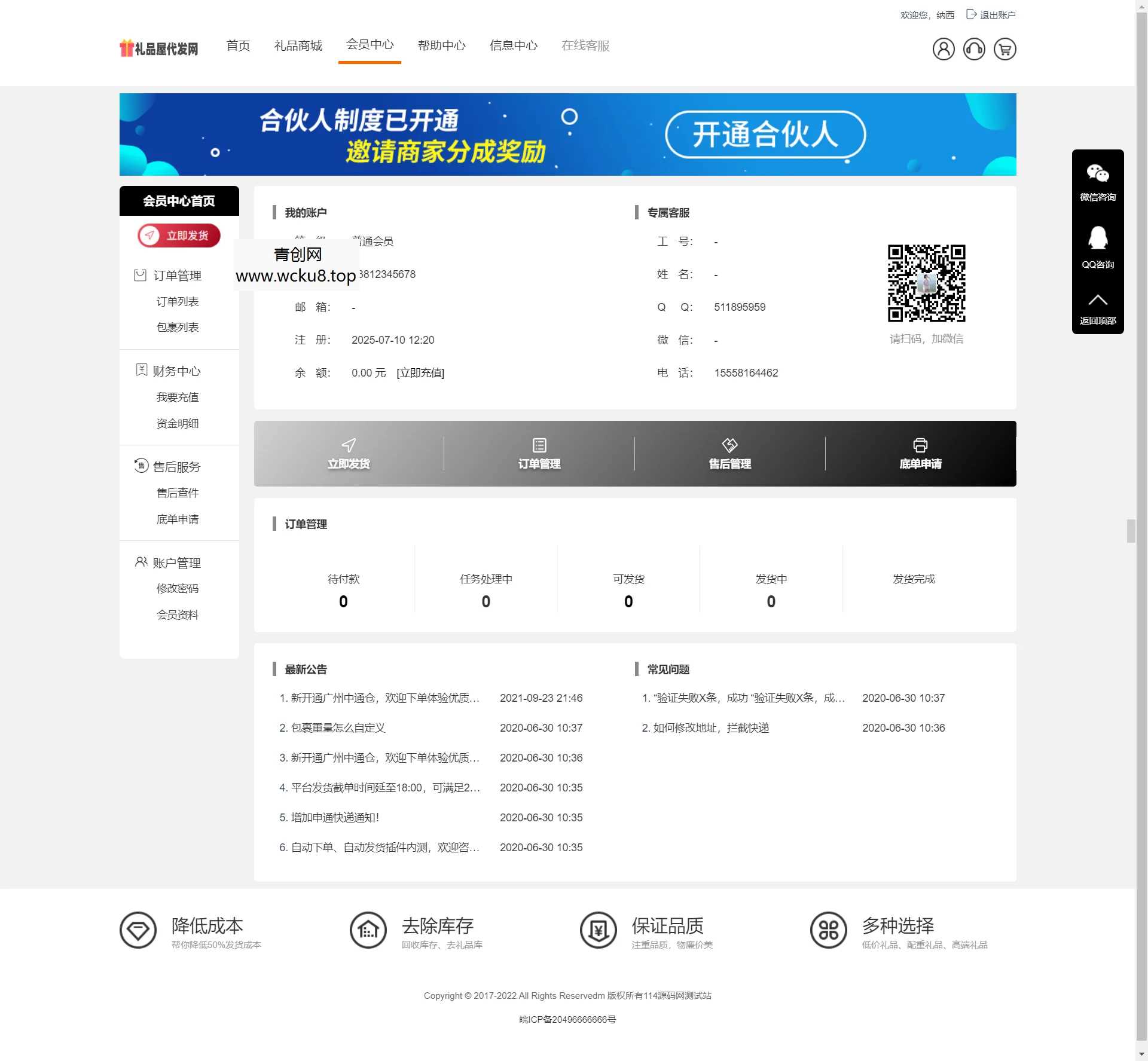Select the 售后管理 icon in the quick actions bar
Image resolution: width=1148 pixels, height=1061 pixels.
click(729, 445)
